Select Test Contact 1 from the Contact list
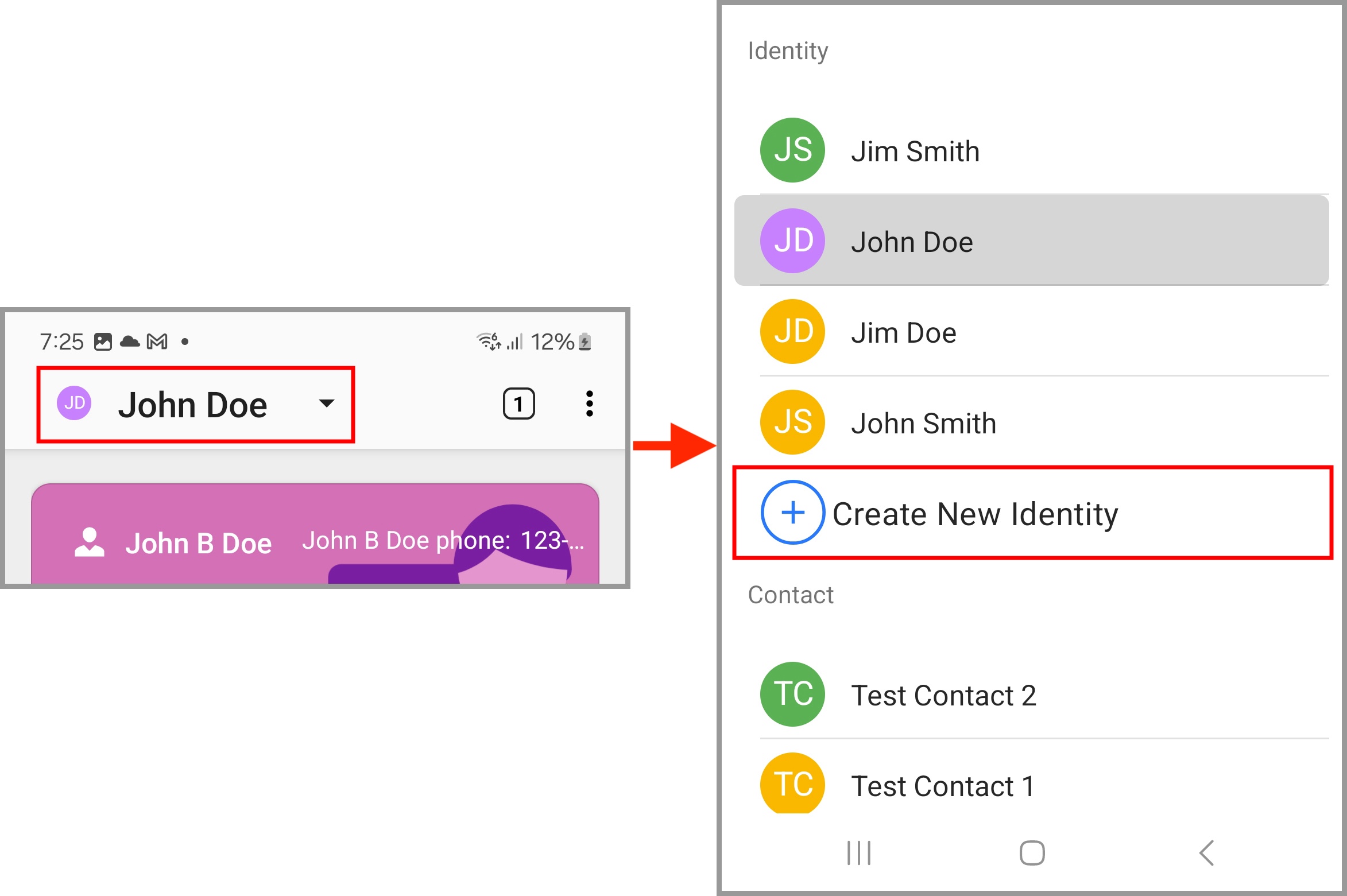 (942, 786)
